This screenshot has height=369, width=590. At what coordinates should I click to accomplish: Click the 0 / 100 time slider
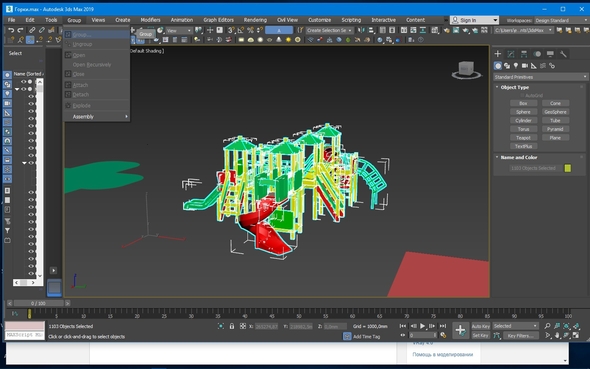click(x=38, y=303)
